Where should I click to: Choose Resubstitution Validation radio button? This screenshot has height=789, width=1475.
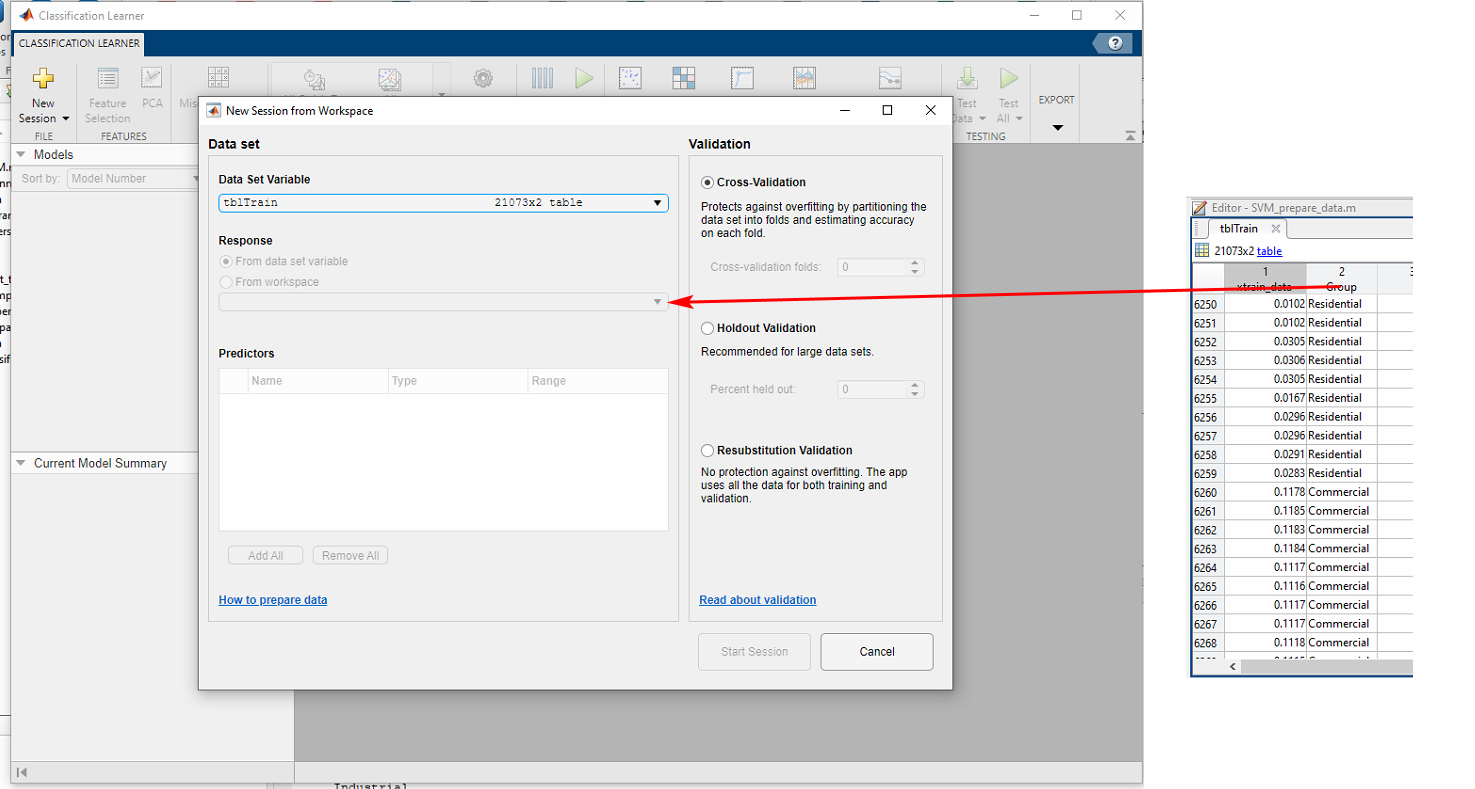click(708, 451)
